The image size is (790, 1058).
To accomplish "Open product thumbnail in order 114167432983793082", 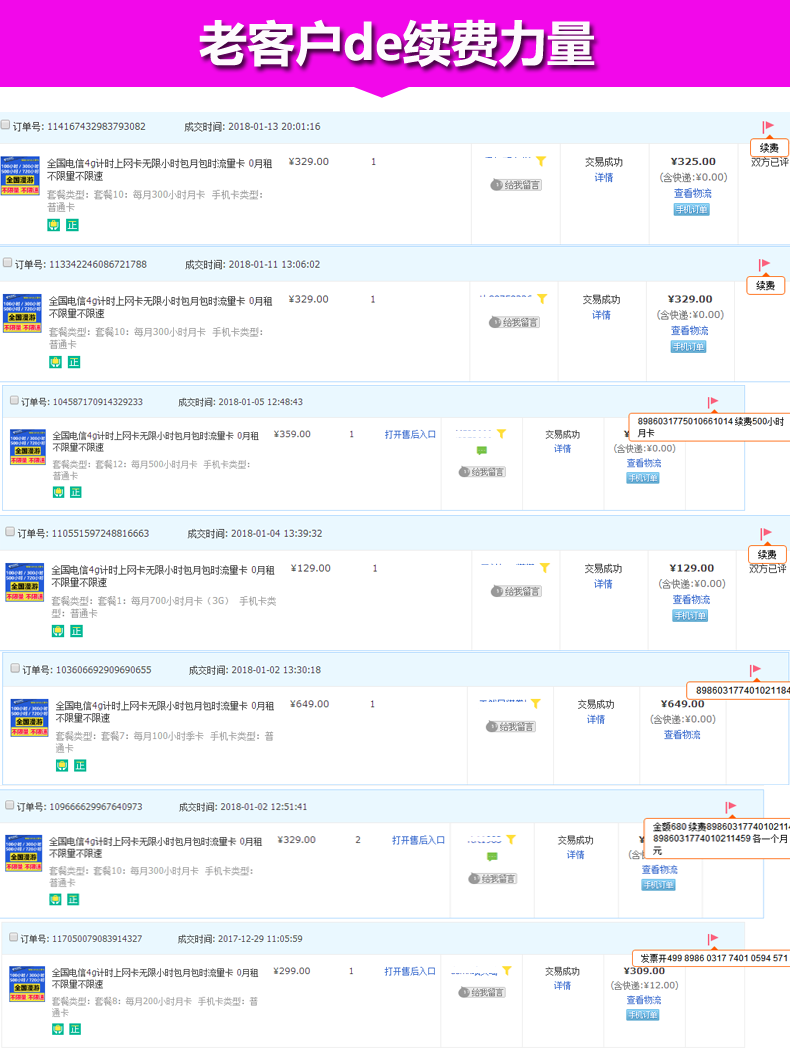I will tap(20, 175).
